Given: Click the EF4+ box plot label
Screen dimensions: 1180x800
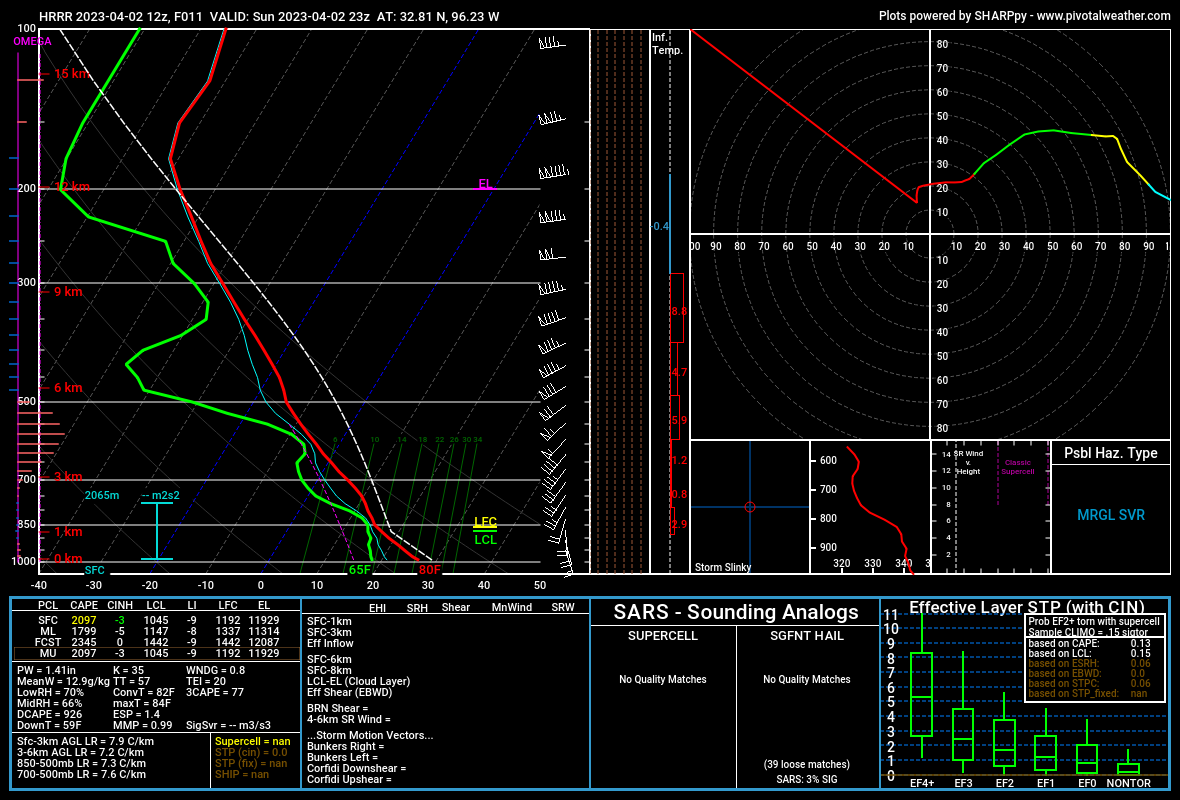Looking at the screenshot, I should click(922, 783).
